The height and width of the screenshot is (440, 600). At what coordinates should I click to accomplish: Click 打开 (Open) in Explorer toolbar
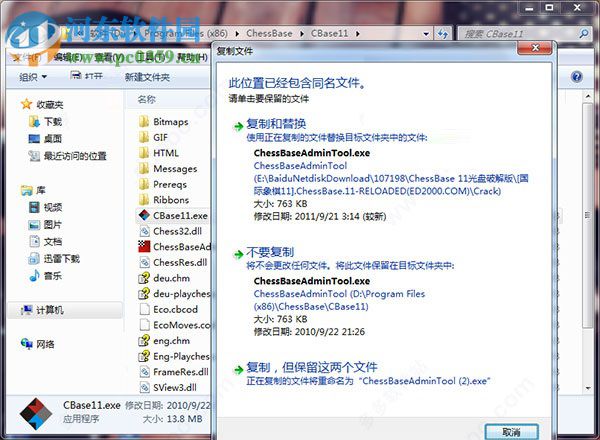(87, 77)
